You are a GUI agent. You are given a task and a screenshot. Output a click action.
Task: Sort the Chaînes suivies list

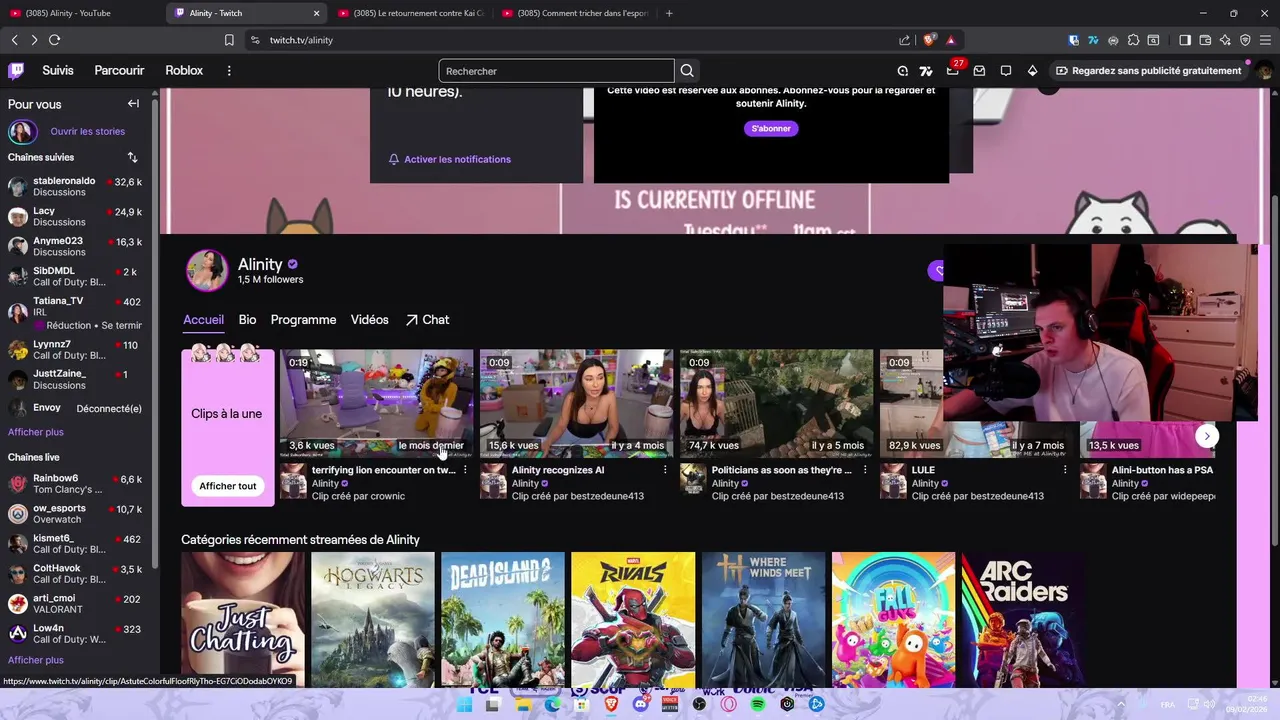(x=132, y=157)
